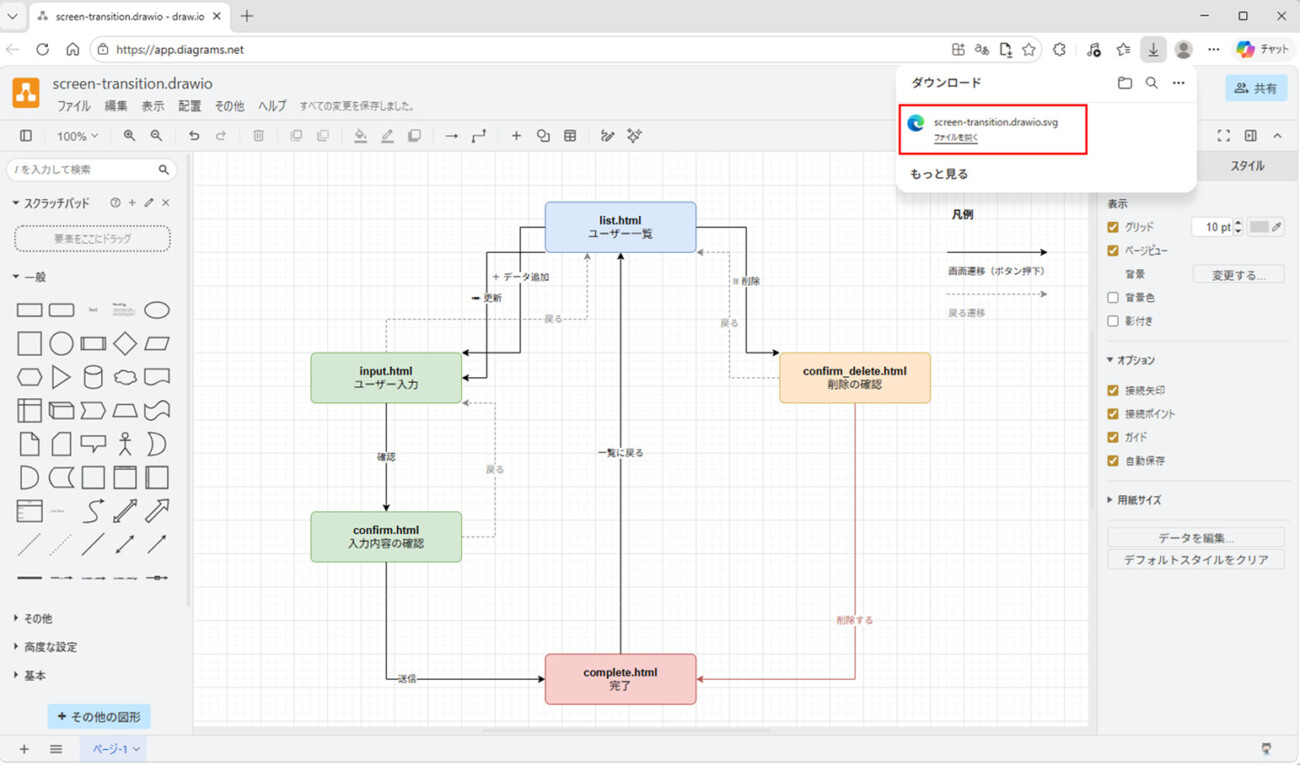Enable the 背景色 checkbox
The image size is (1300, 765).
tap(1113, 297)
